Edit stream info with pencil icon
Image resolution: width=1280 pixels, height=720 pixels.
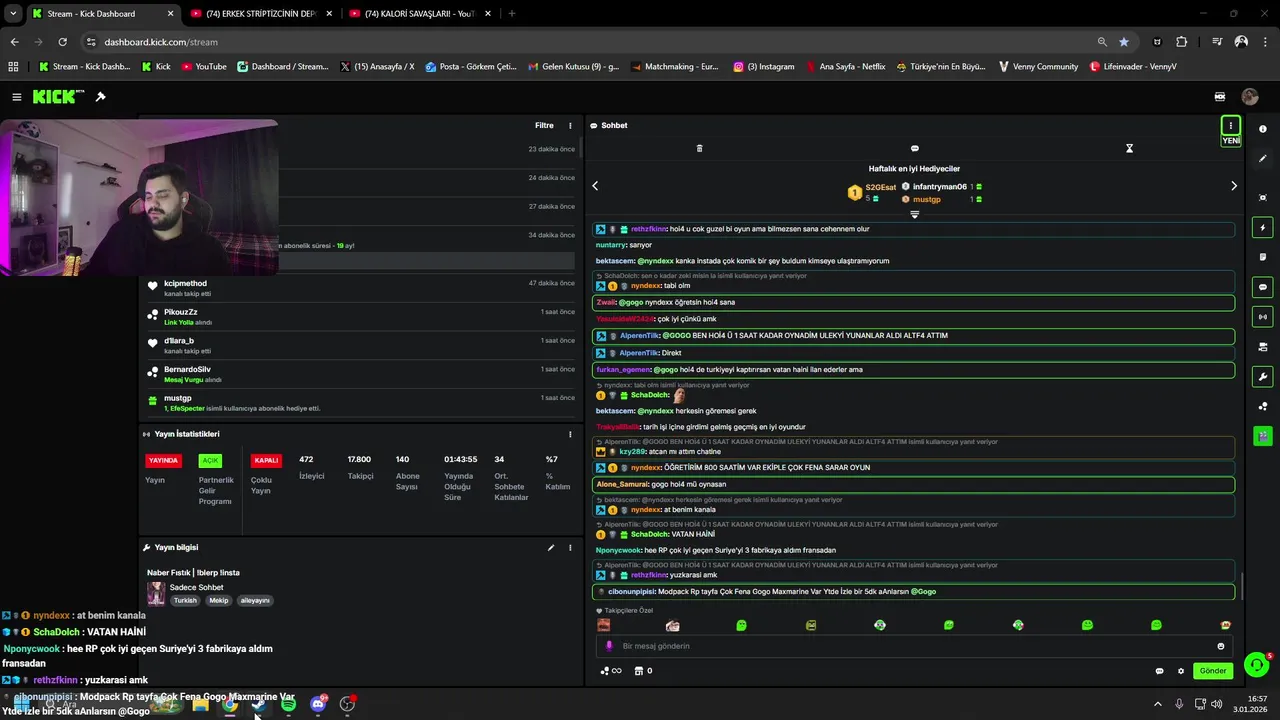[550, 548]
